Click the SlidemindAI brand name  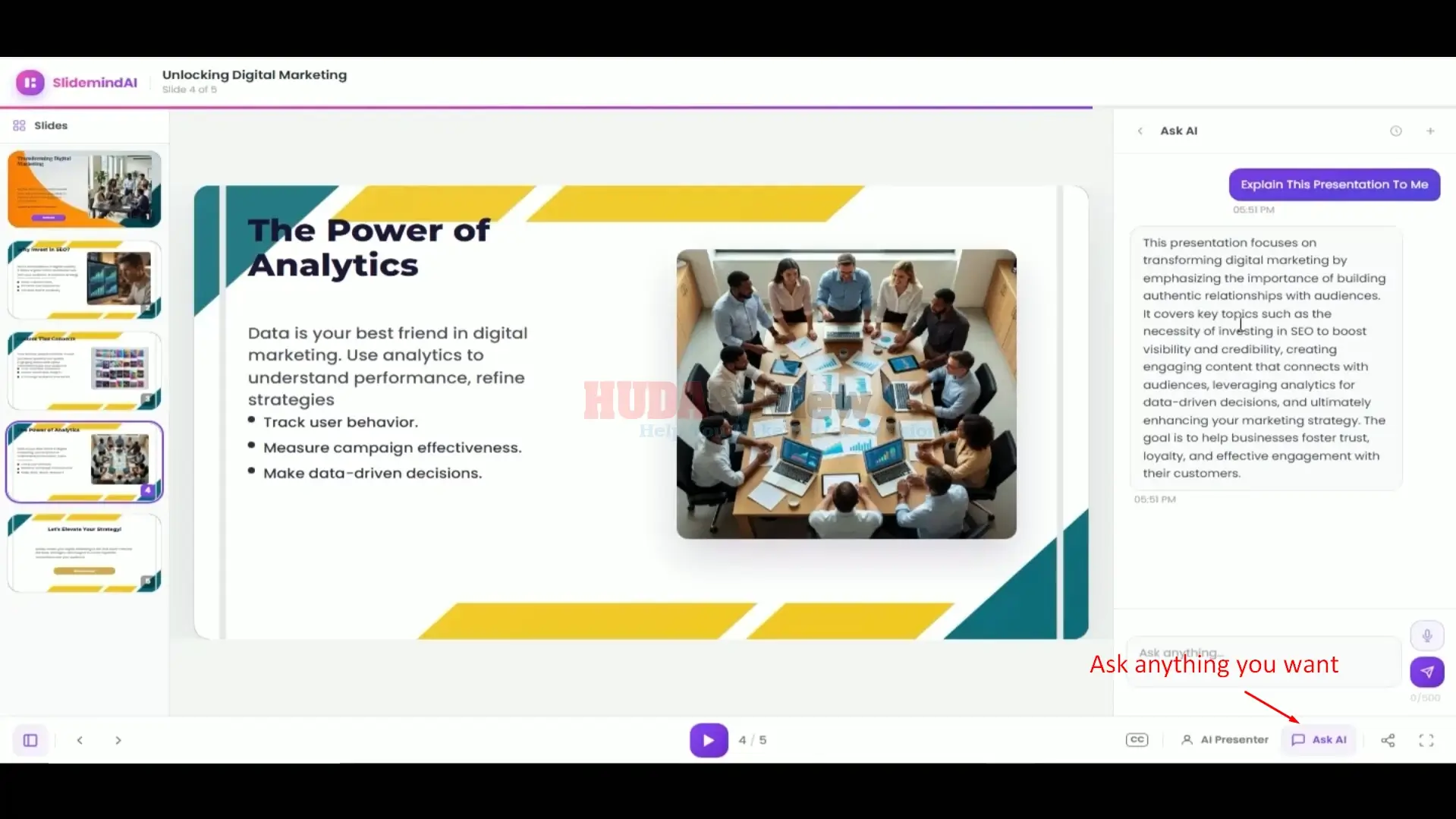95,83
